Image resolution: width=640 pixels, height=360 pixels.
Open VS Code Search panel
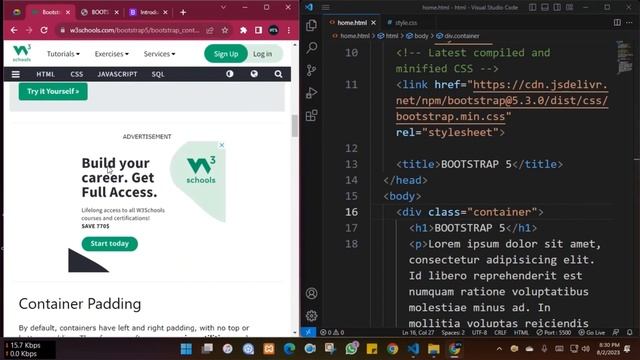(311, 48)
